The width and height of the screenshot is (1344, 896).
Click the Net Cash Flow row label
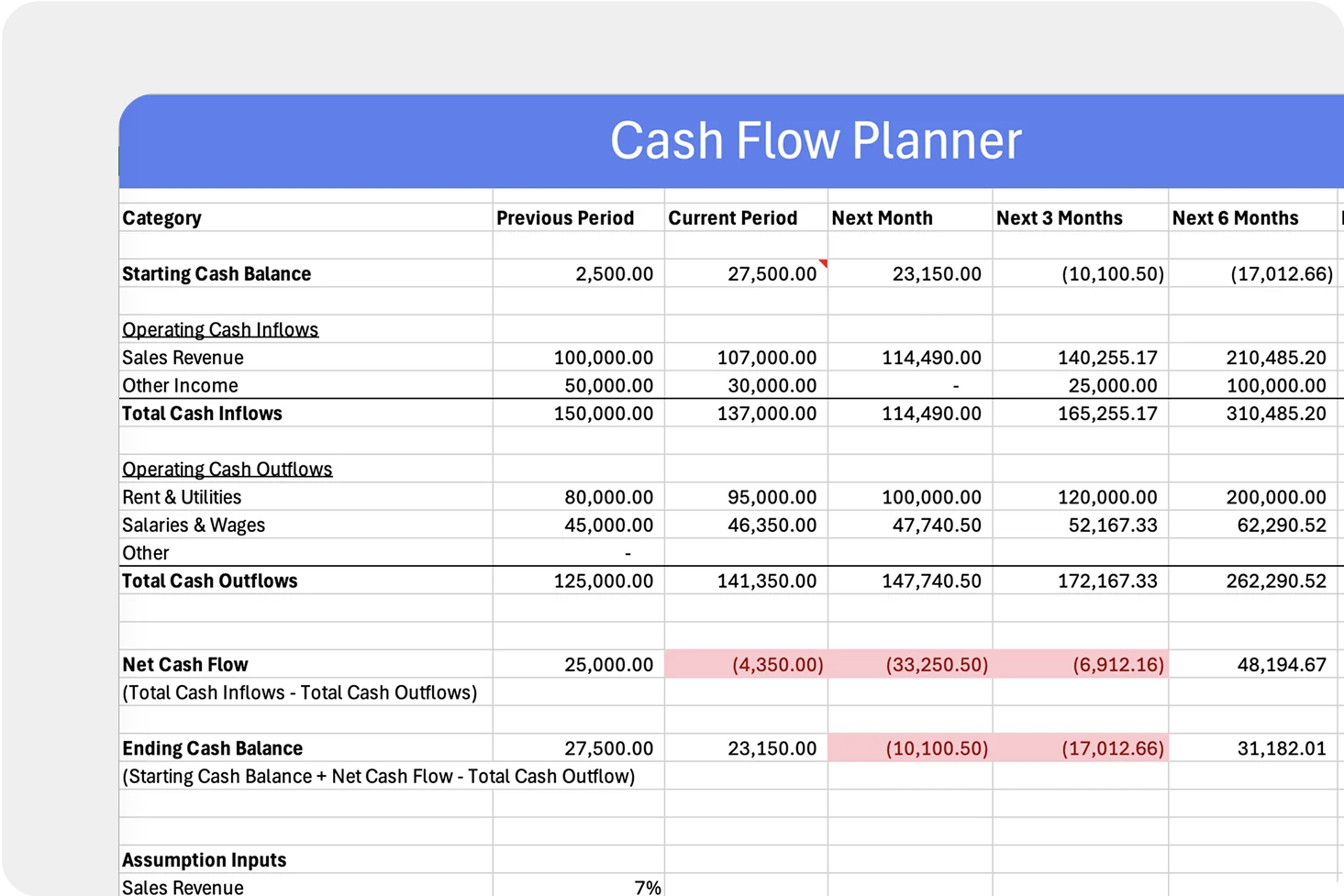(x=185, y=664)
